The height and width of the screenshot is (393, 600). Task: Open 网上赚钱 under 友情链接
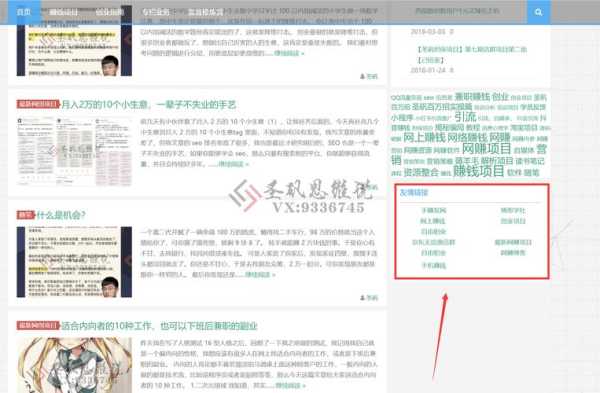point(433,221)
